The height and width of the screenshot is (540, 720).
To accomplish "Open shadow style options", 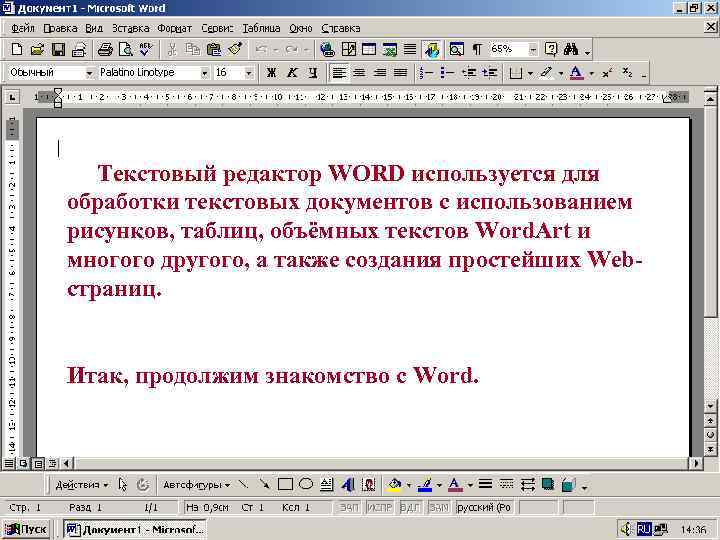I will click(x=547, y=484).
